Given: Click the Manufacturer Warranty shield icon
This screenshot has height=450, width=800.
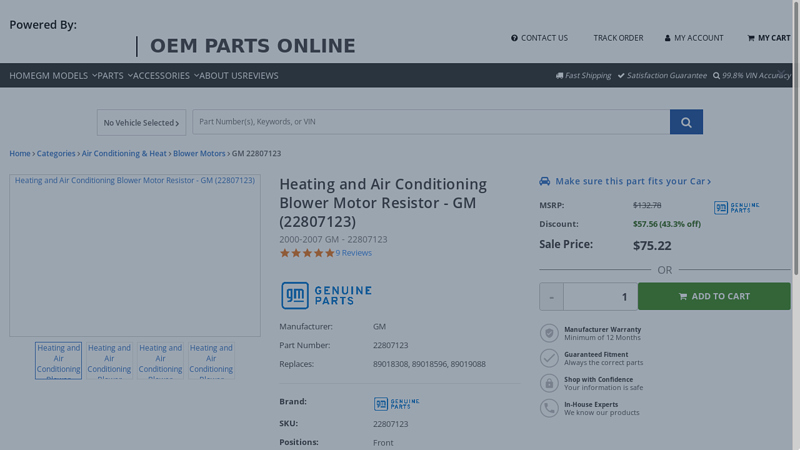Looking at the screenshot, I should pyautogui.click(x=549, y=333).
